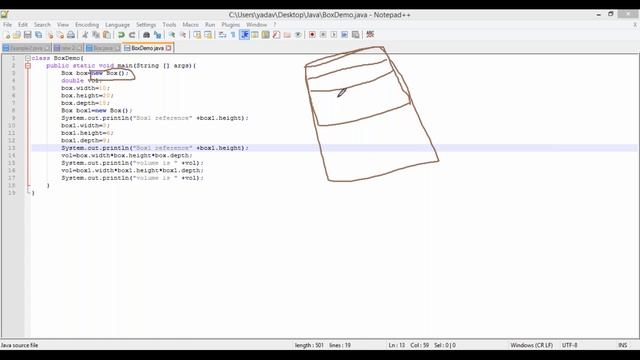
Task: Open the Language menu
Action: coord(118,24)
